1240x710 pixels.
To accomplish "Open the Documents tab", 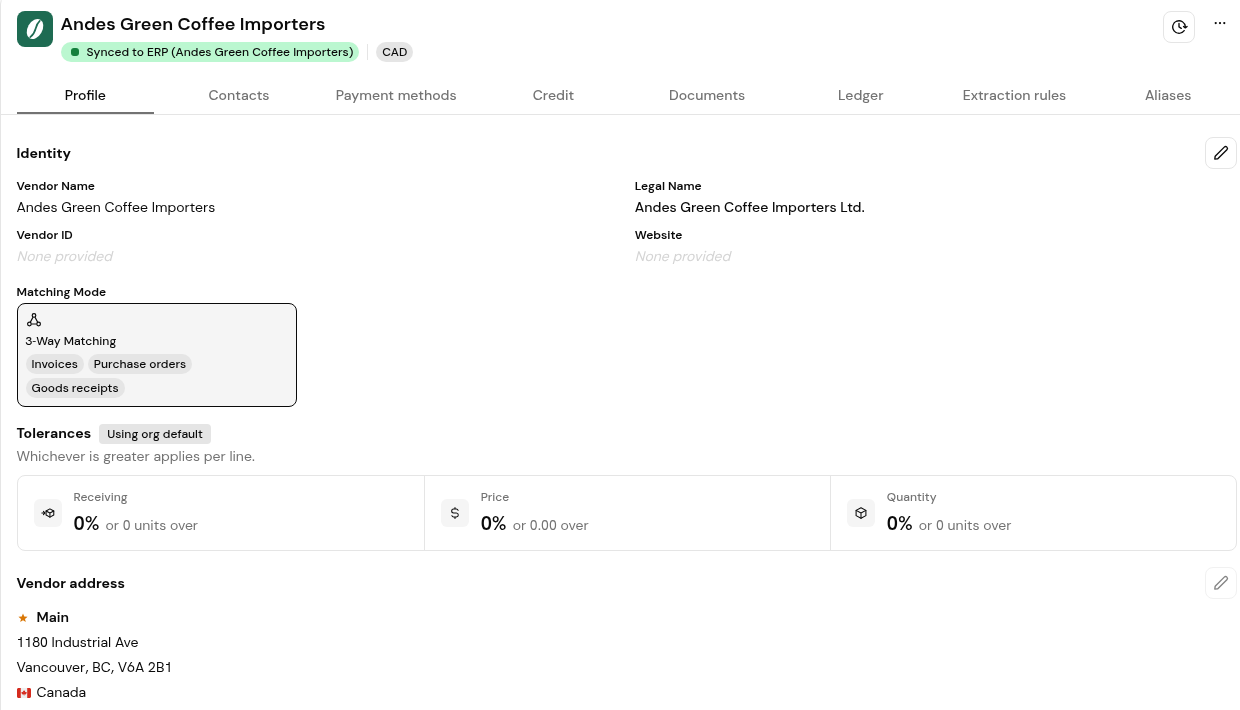I will [x=707, y=95].
